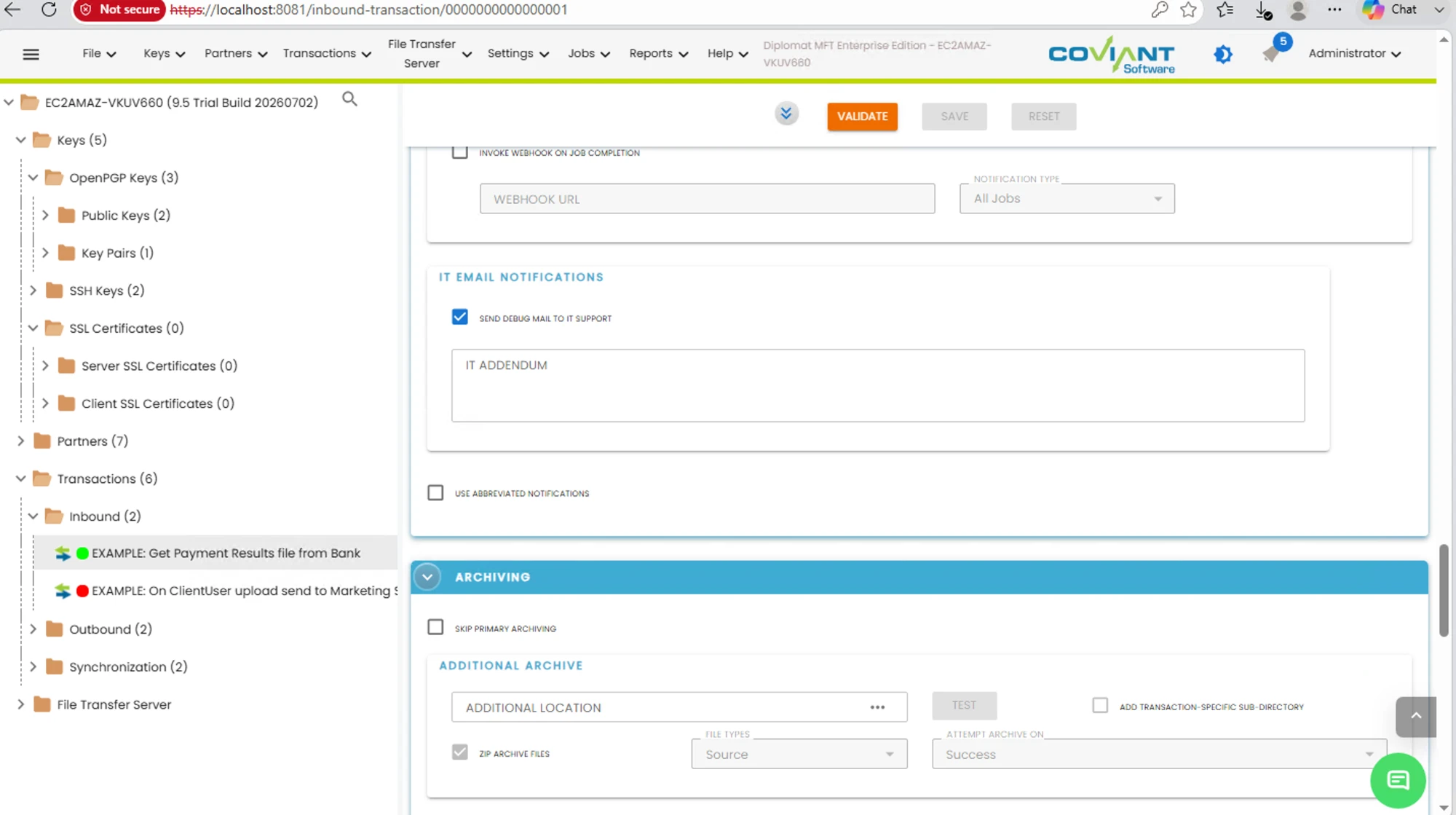Open the hamburger navigation menu
The height and width of the screenshot is (815, 1456).
tap(31, 54)
